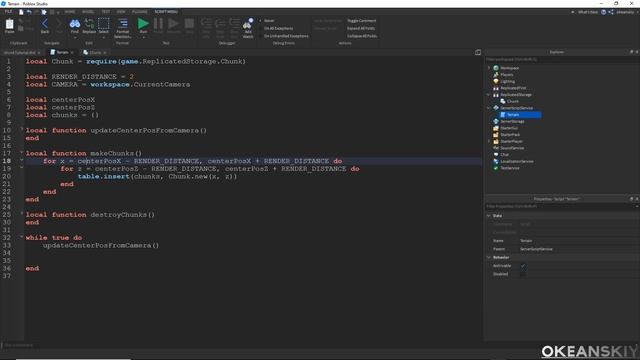Switch to the VIEW ribbon tab

coord(121,12)
